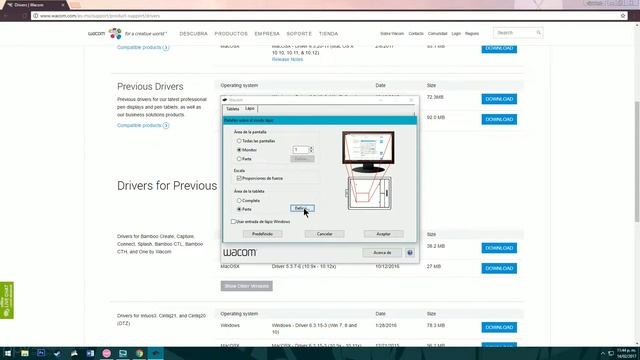Open the green Live Chat side tab

(7, 300)
